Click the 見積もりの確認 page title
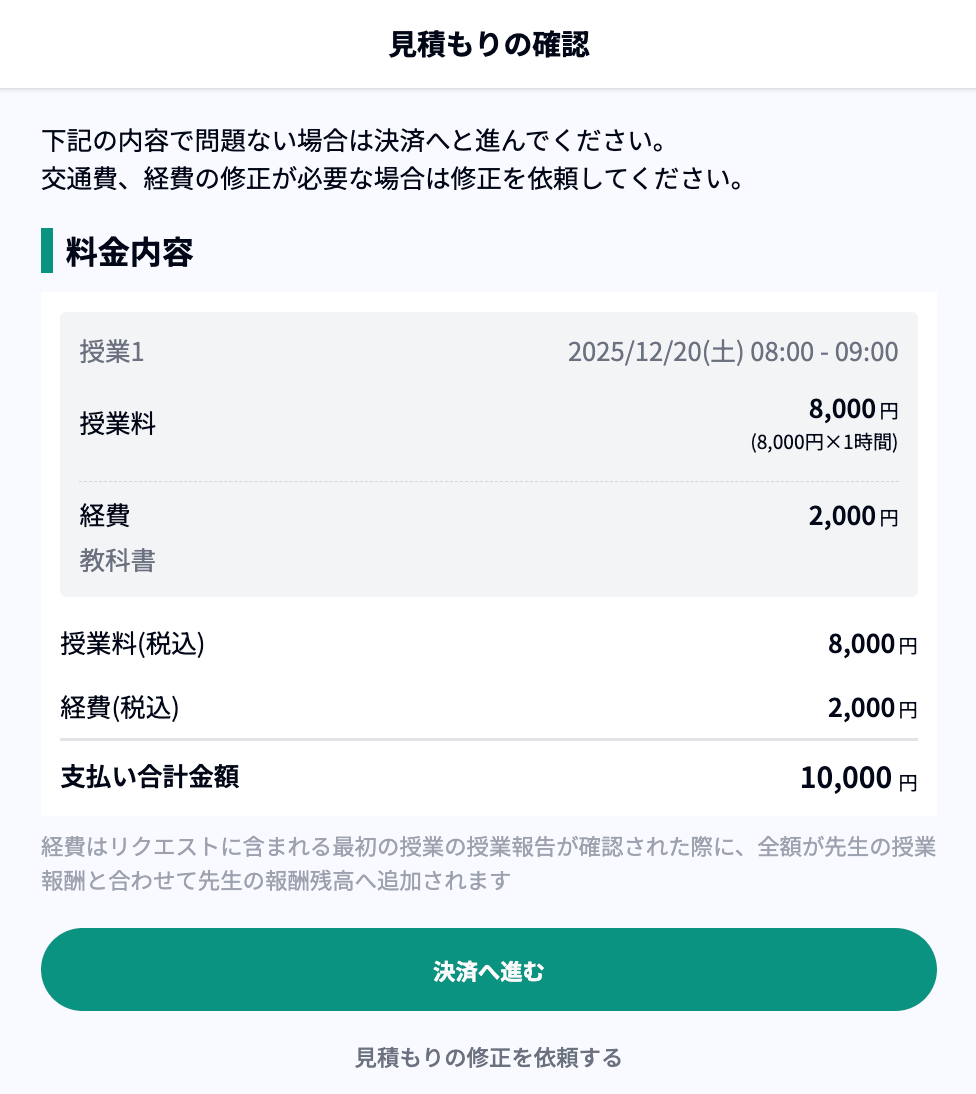This screenshot has width=976, height=1094. [488, 45]
